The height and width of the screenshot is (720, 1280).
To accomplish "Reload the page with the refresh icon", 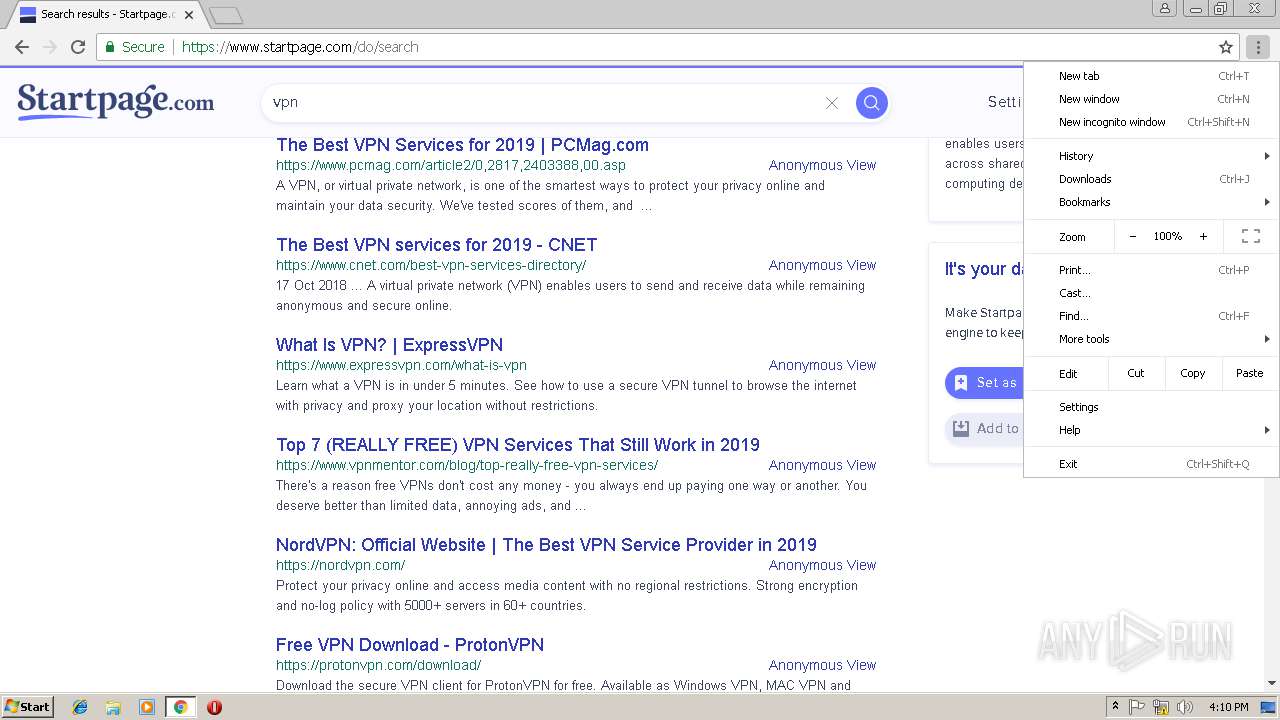I will click(x=78, y=47).
